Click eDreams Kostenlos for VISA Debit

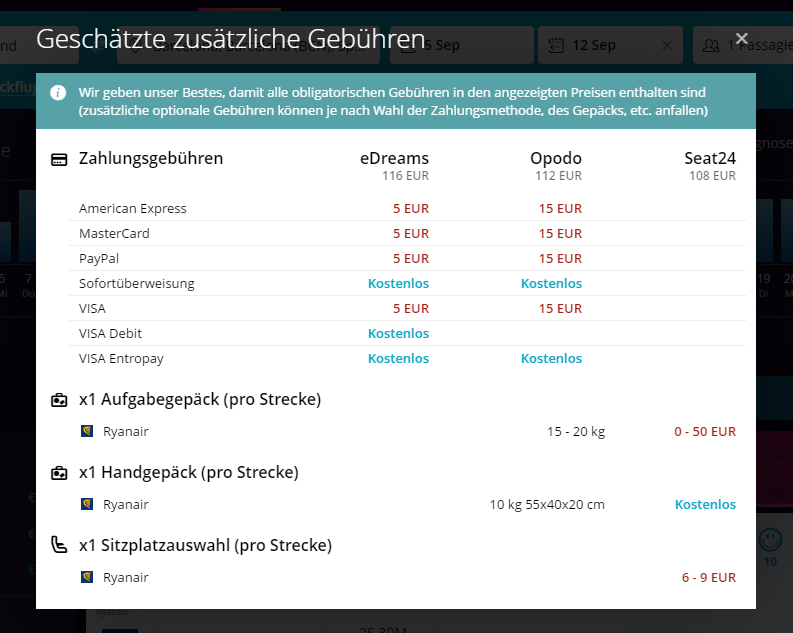(398, 333)
